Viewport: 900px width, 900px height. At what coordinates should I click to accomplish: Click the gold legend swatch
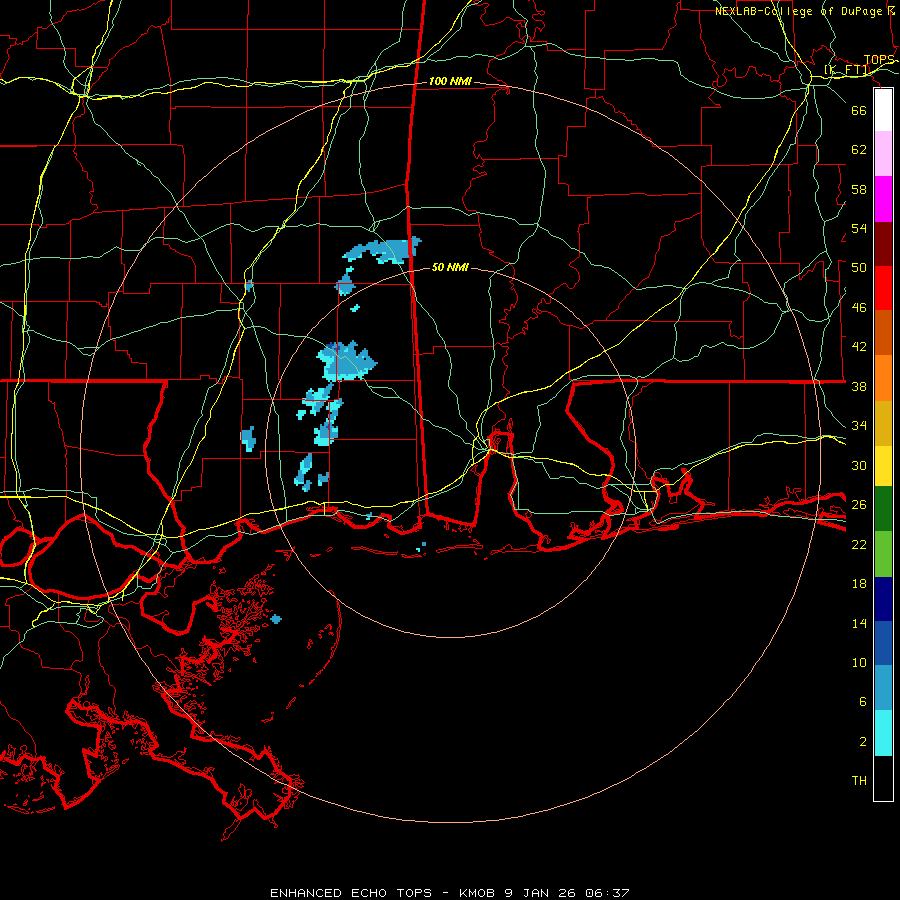point(883,424)
